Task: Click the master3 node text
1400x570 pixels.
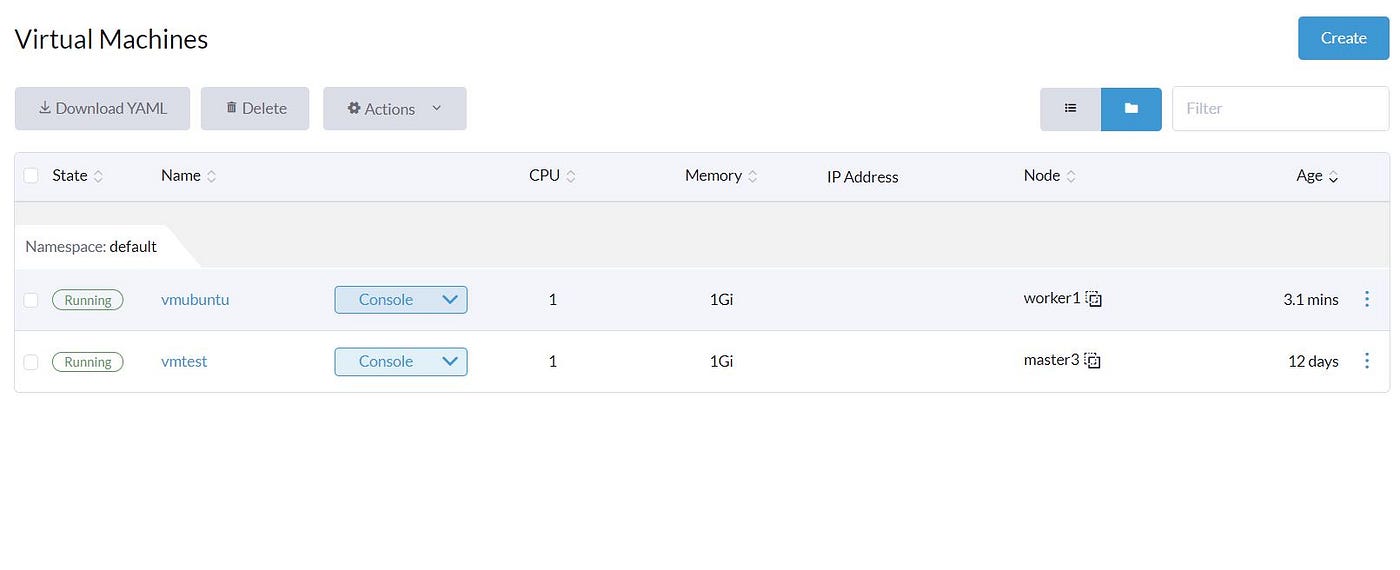Action: point(1052,360)
